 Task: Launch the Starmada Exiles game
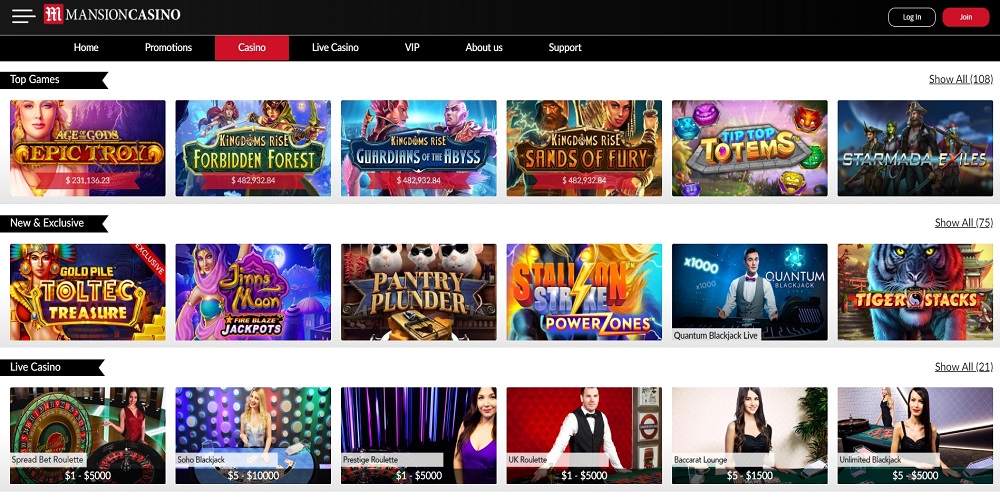915,148
